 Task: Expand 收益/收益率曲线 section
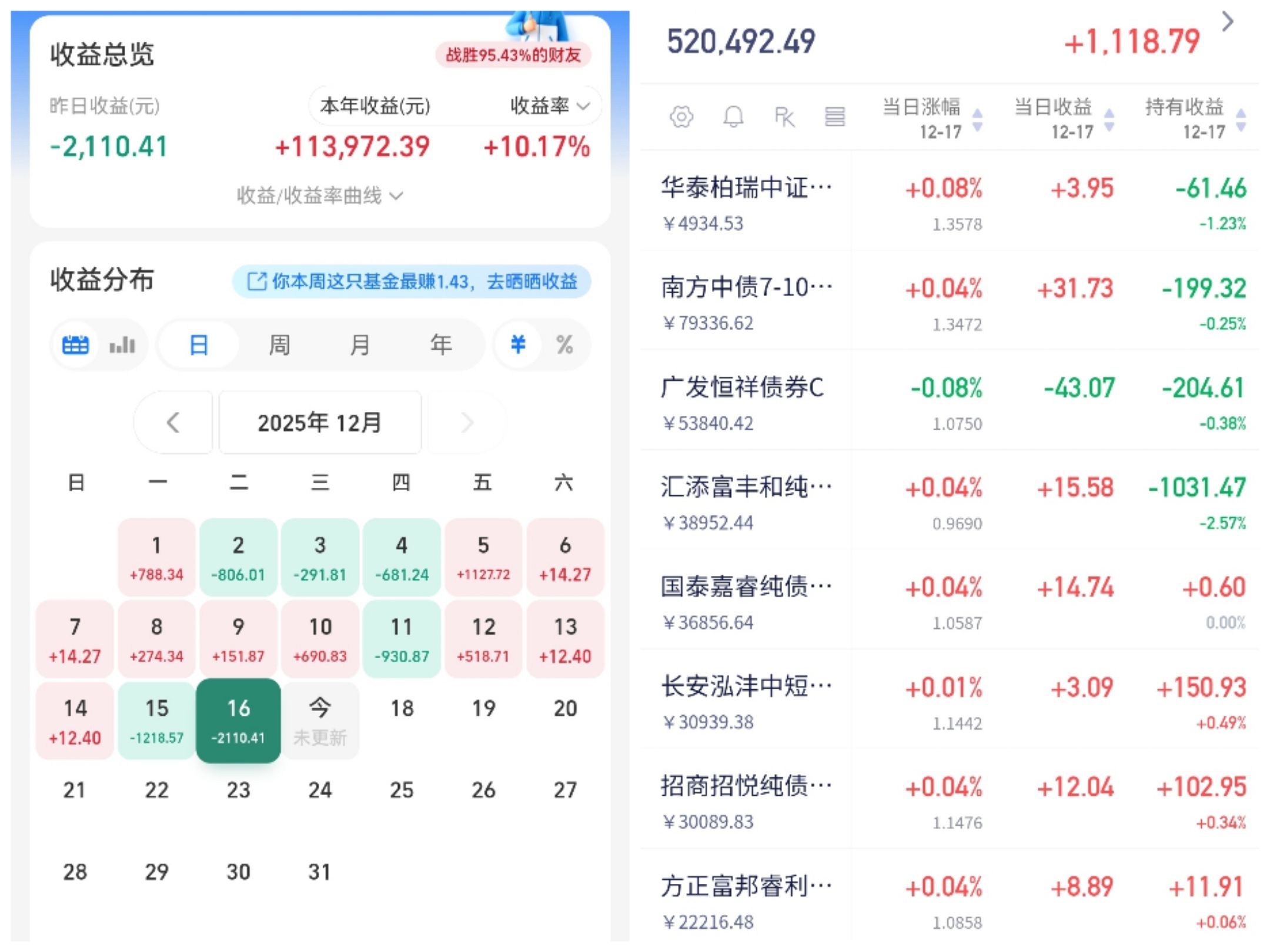(319, 196)
